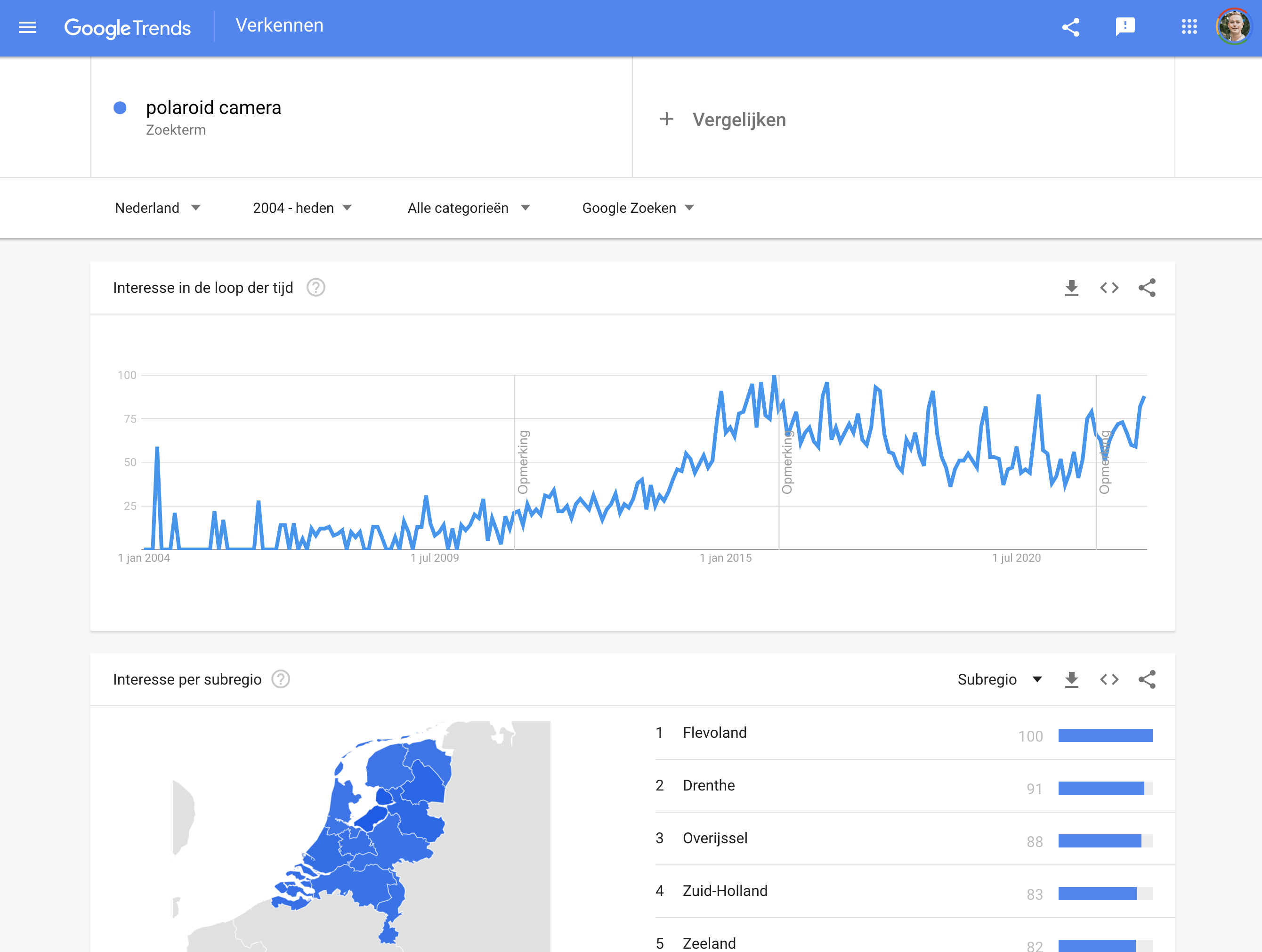Click the share icon in top header

[1070, 27]
